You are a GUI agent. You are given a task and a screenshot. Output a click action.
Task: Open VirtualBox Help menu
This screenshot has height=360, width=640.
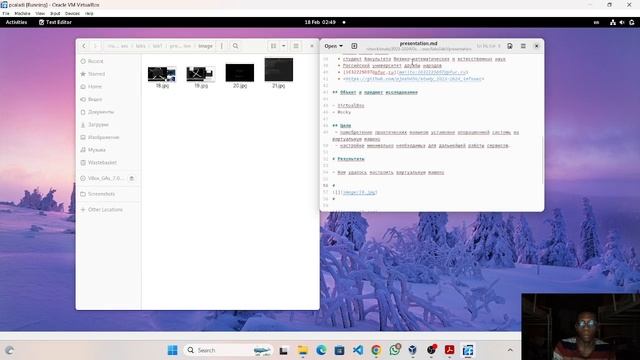[89, 13]
